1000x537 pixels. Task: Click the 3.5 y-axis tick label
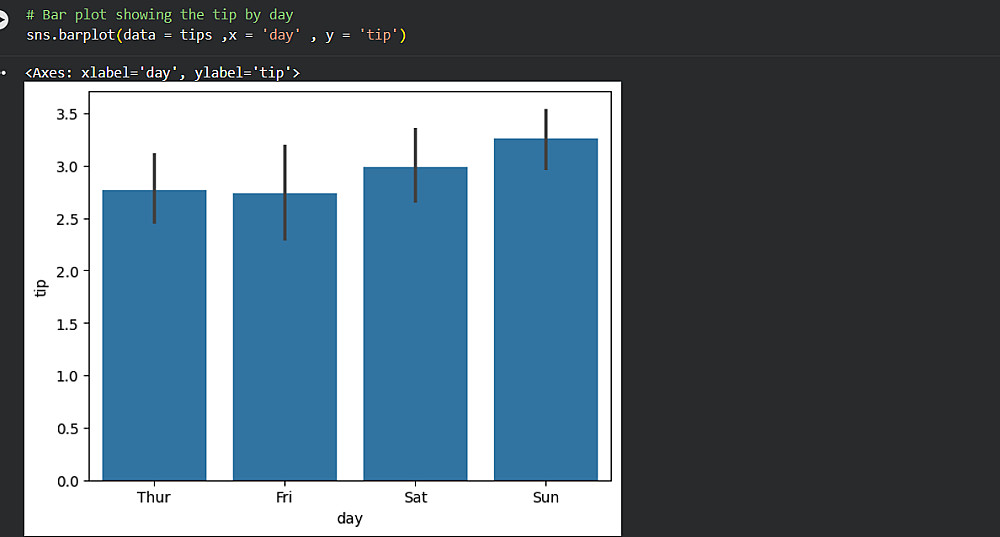(66, 114)
